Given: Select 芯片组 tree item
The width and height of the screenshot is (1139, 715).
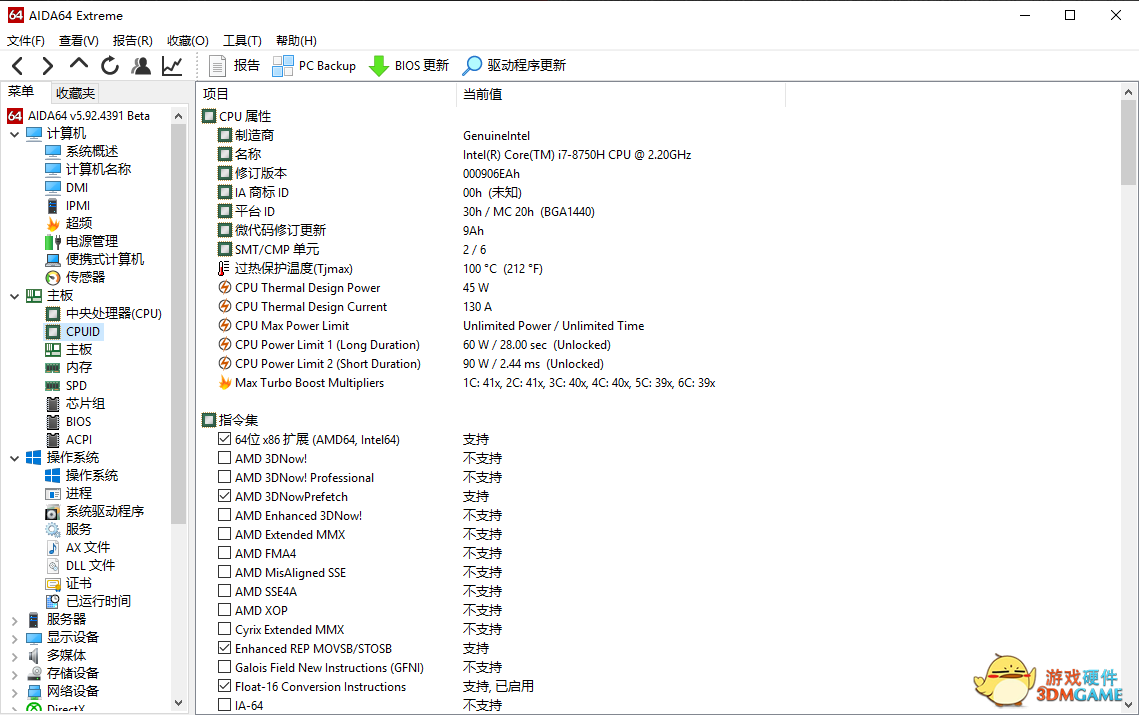Looking at the screenshot, I should point(85,403).
